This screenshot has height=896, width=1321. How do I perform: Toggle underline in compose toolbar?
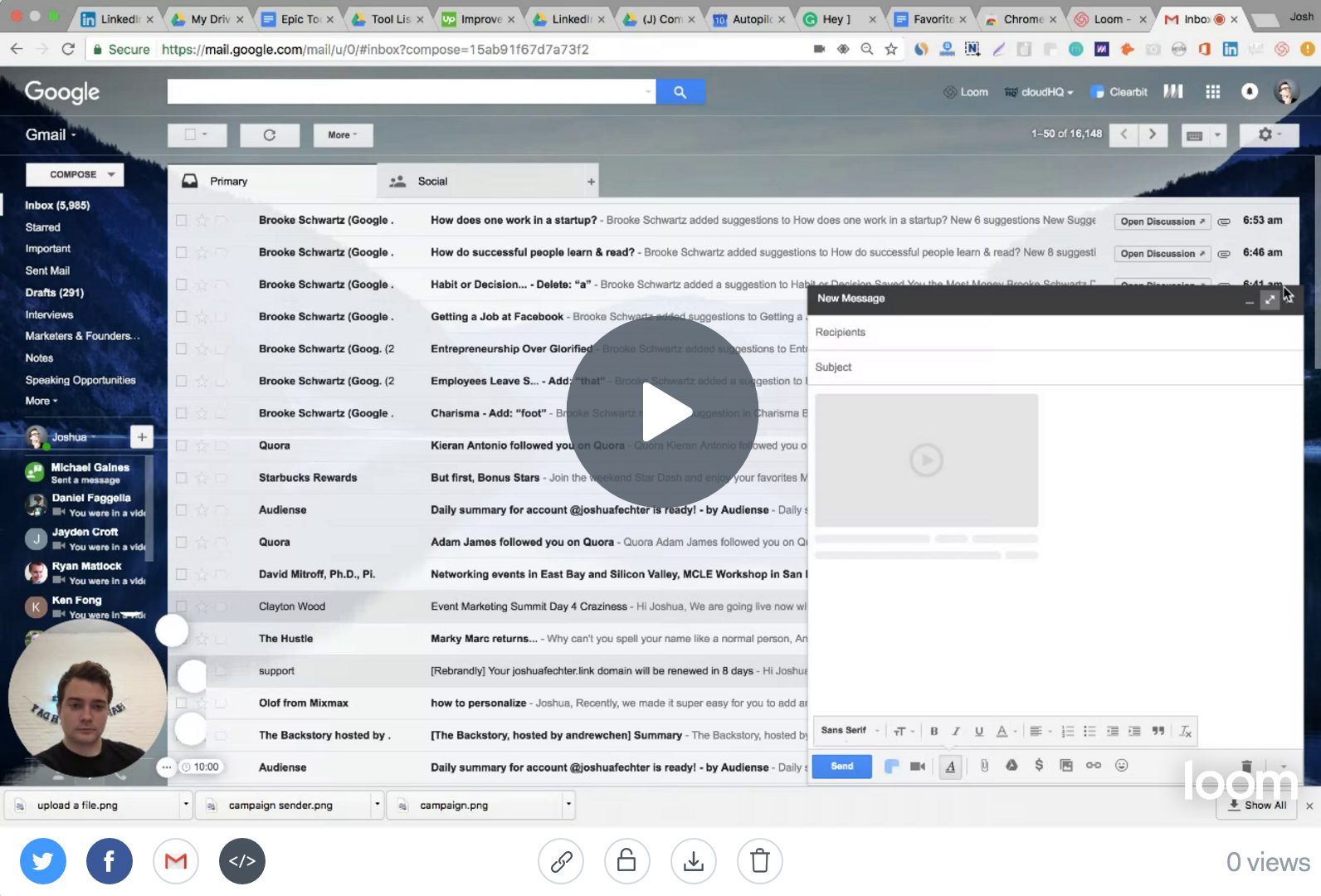point(978,731)
